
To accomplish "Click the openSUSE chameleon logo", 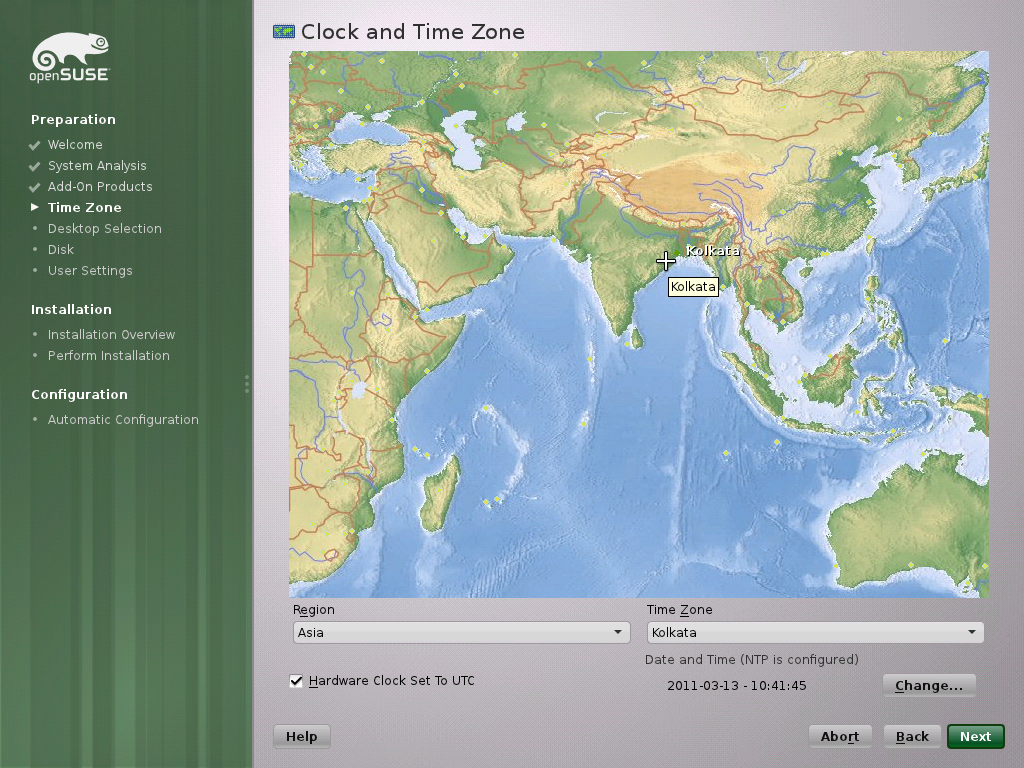I will [70, 57].
